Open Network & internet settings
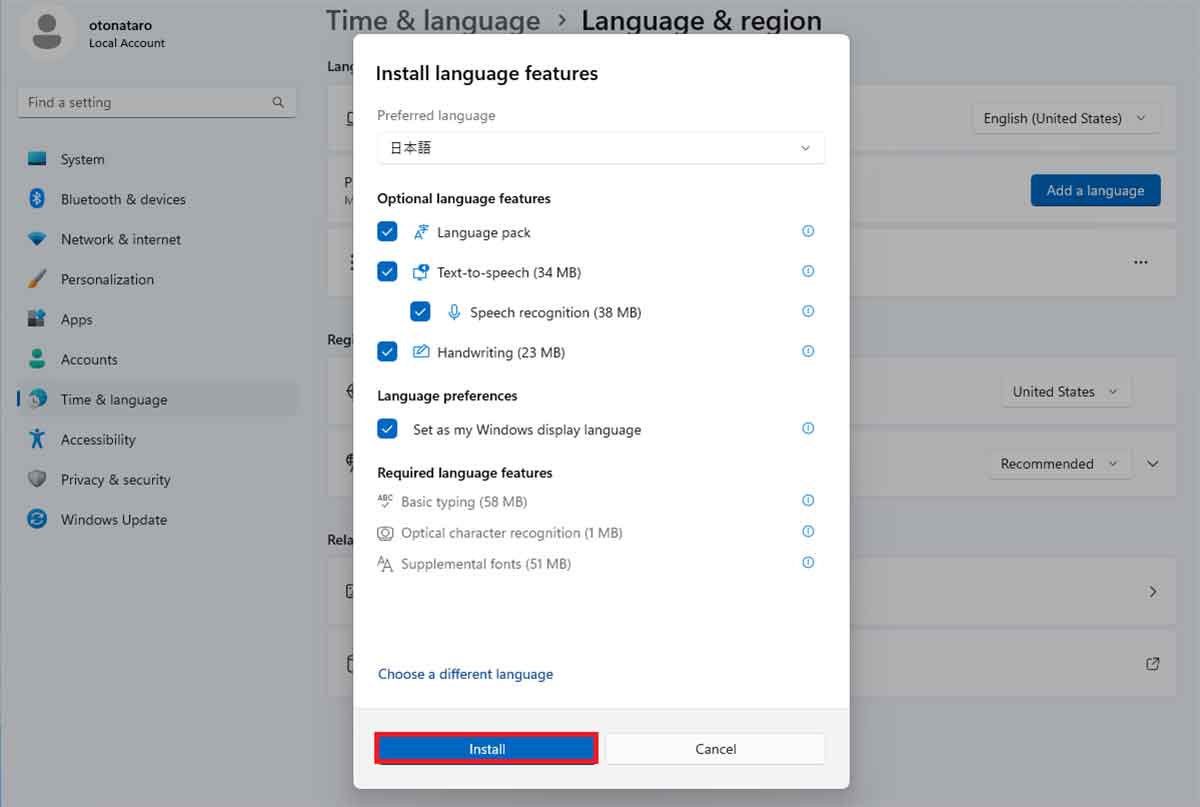This screenshot has width=1200, height=807. coord(158,239)
